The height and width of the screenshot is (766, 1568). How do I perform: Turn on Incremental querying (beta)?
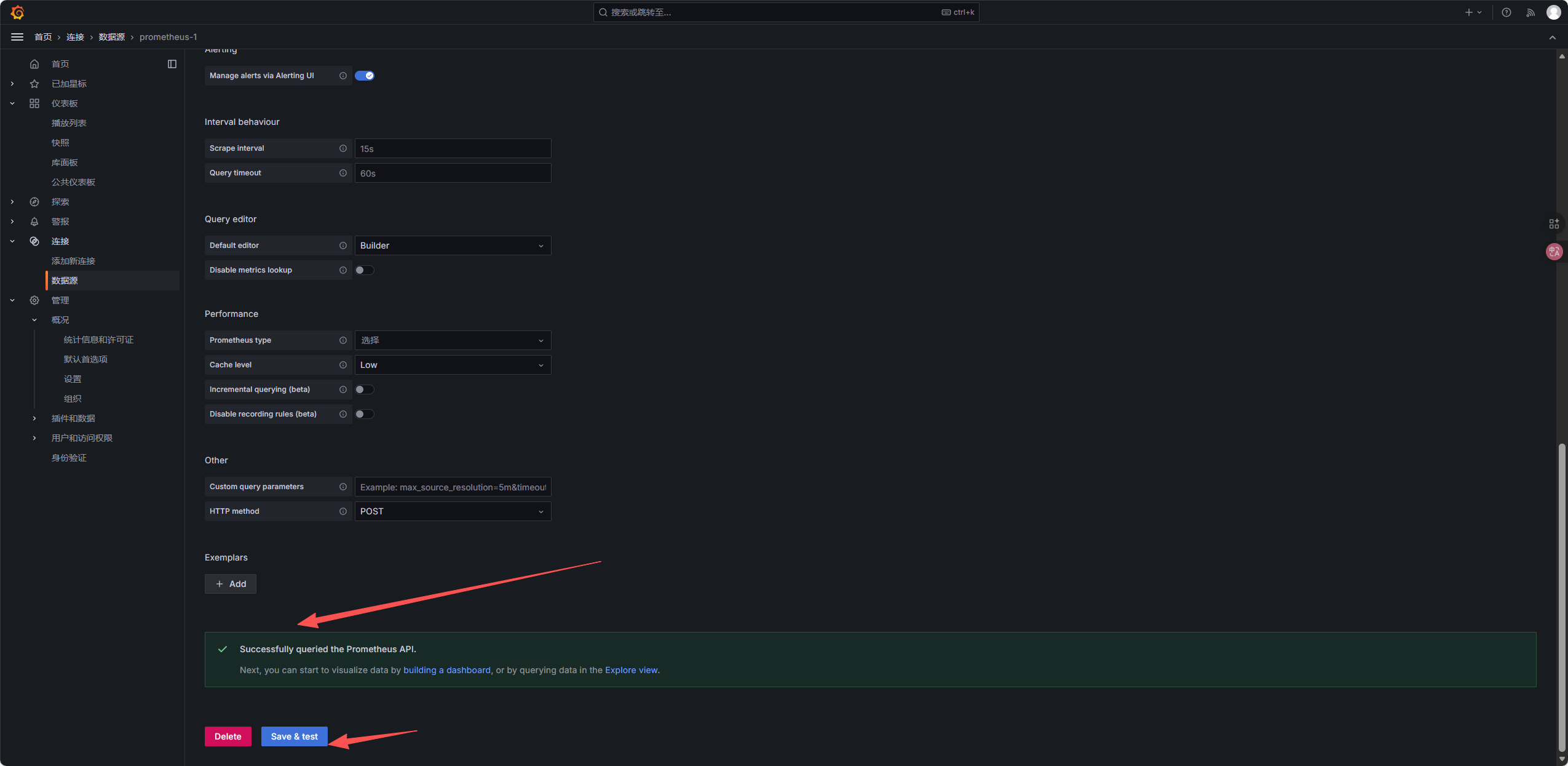[x=365, y=389]
